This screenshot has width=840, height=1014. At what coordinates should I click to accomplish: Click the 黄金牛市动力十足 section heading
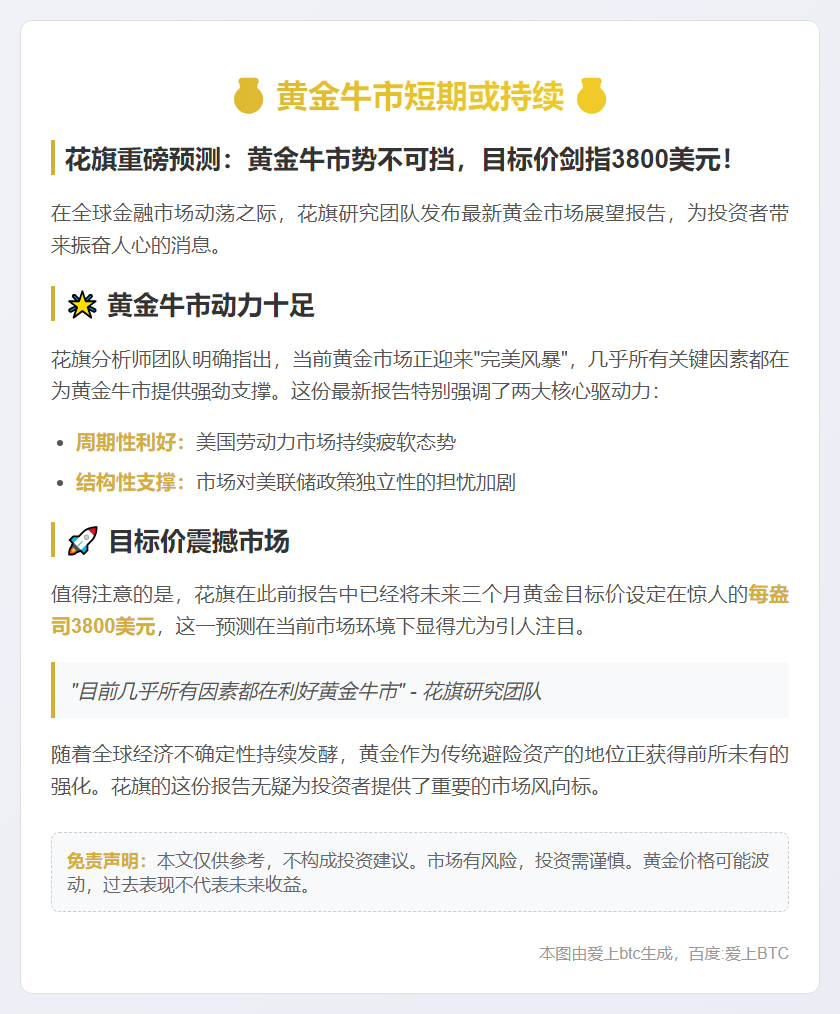(x=211, y=305)
